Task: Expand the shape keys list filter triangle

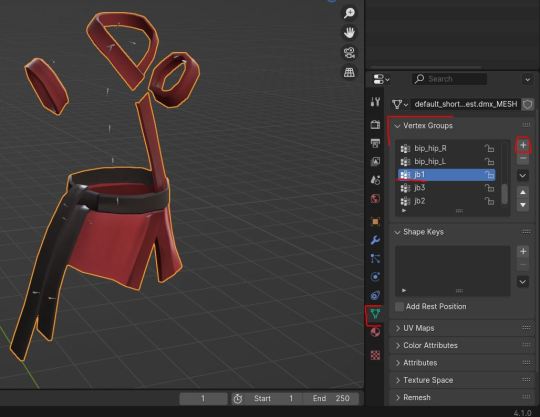Action: 404,291
